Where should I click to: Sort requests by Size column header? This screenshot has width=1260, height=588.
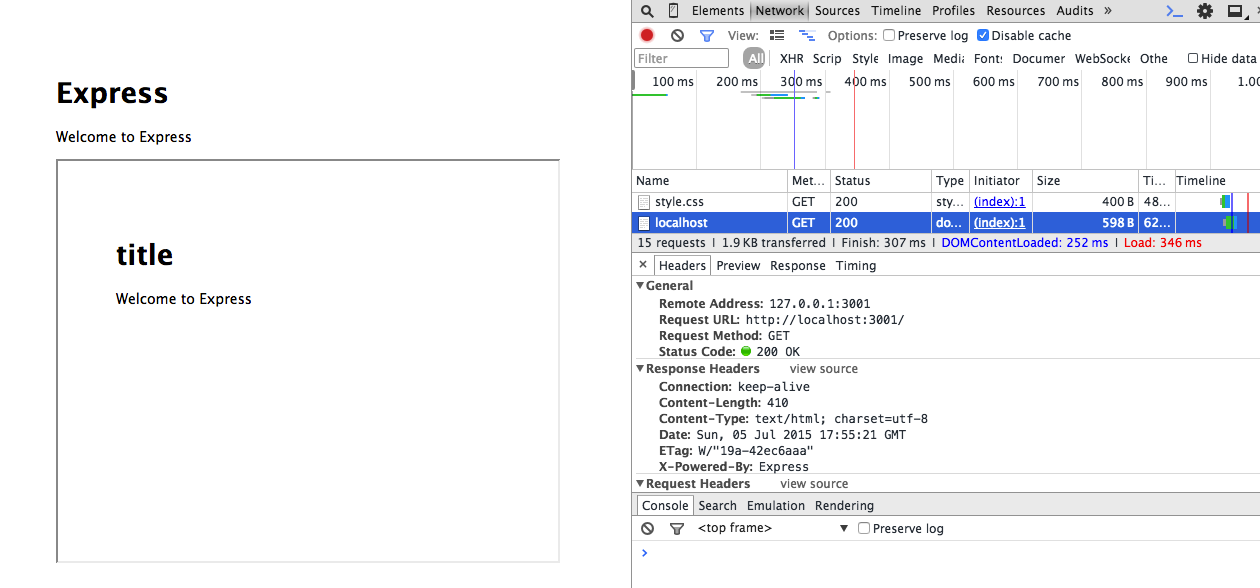(1085, 181)
